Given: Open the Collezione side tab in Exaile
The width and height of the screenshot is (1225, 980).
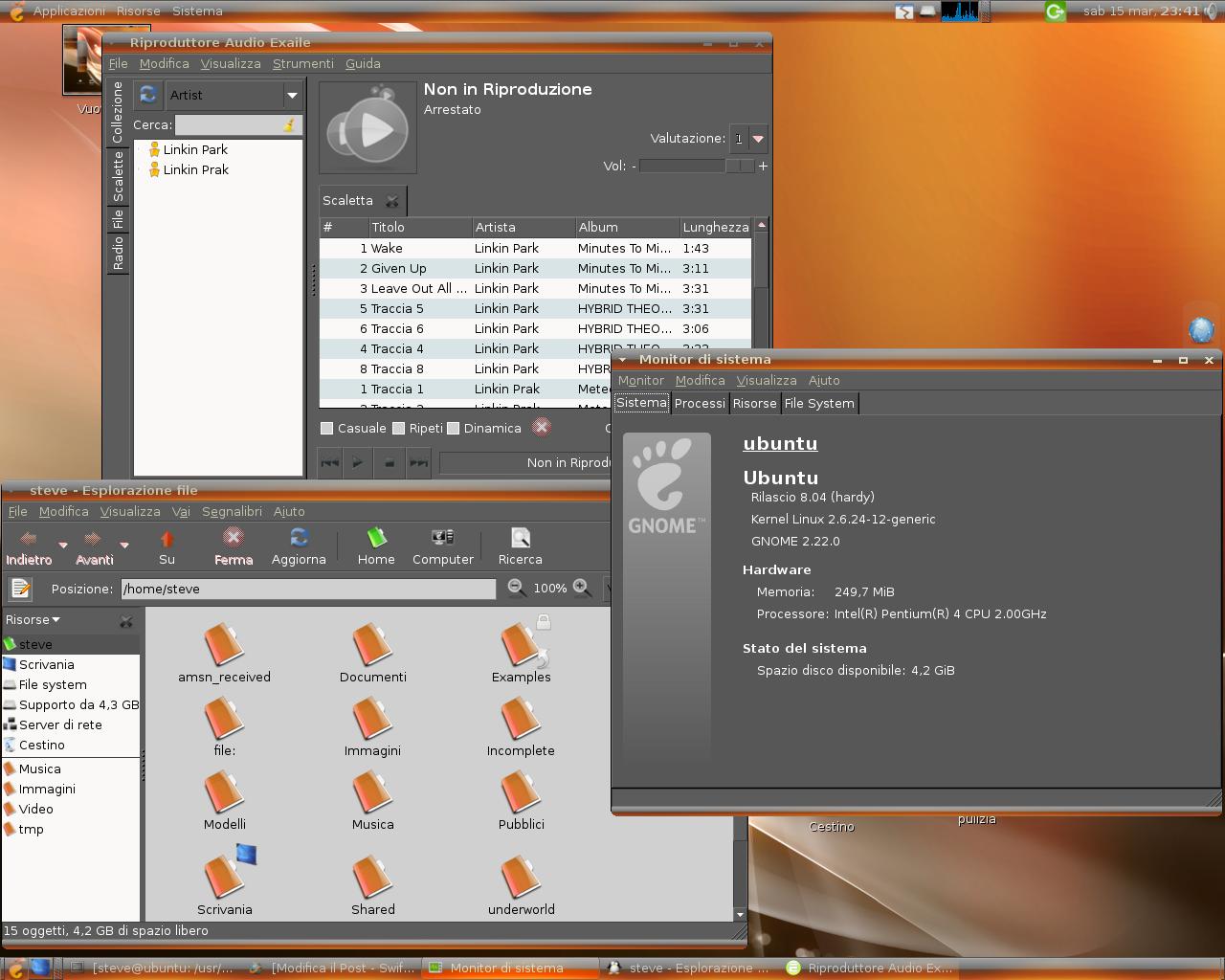Looking at the screenshot, I should tap(118, 112).
